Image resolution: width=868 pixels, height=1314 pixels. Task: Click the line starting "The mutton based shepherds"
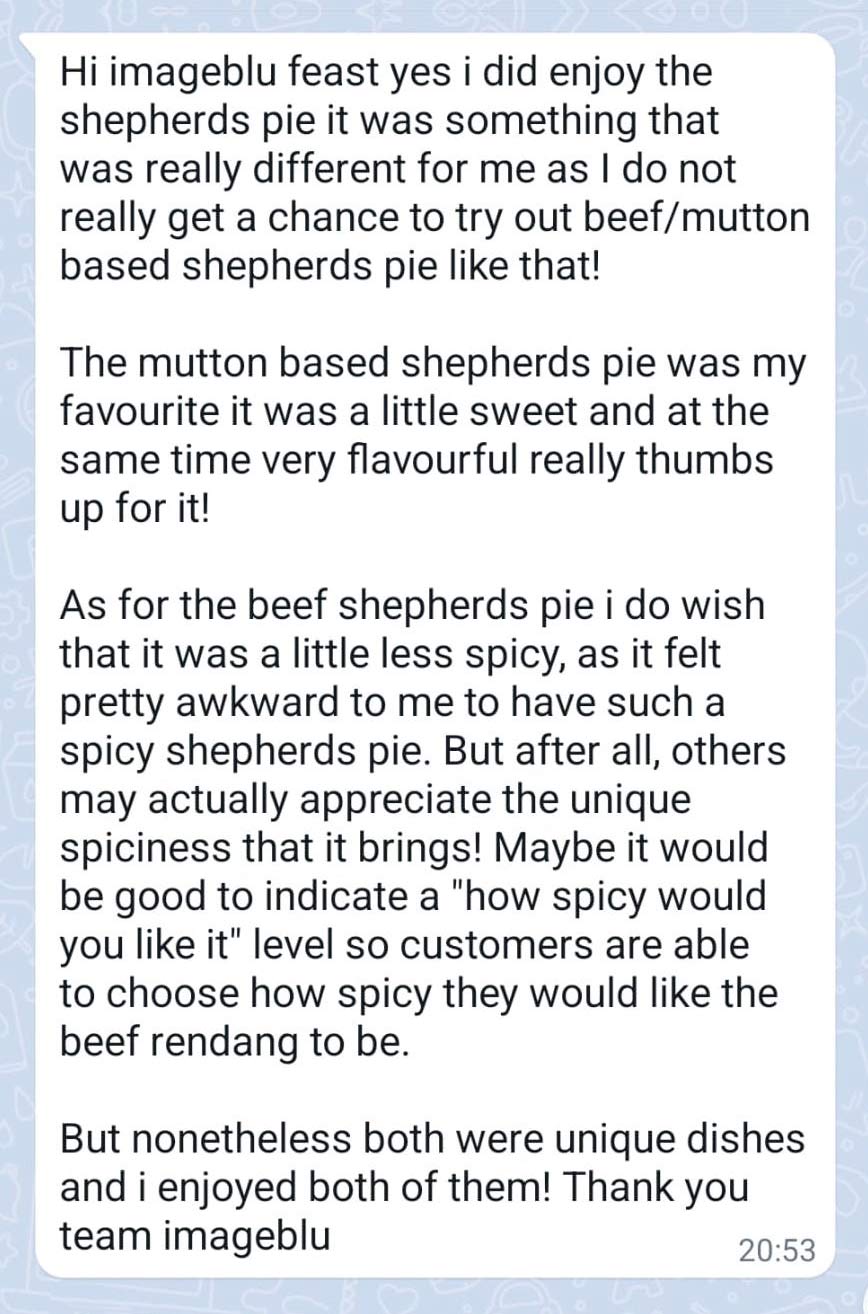pos(433,363)
